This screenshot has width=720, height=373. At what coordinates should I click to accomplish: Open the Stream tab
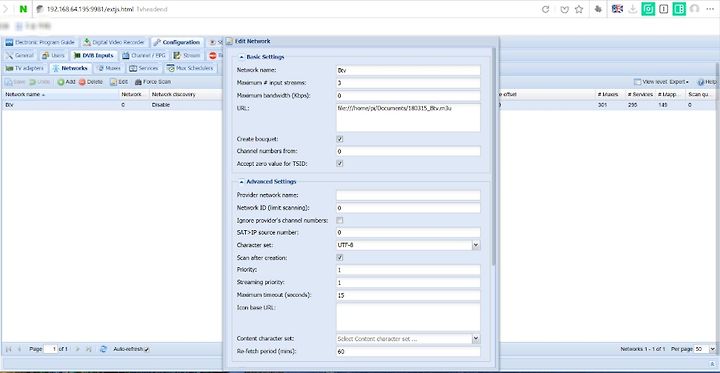tap(187, 56)
